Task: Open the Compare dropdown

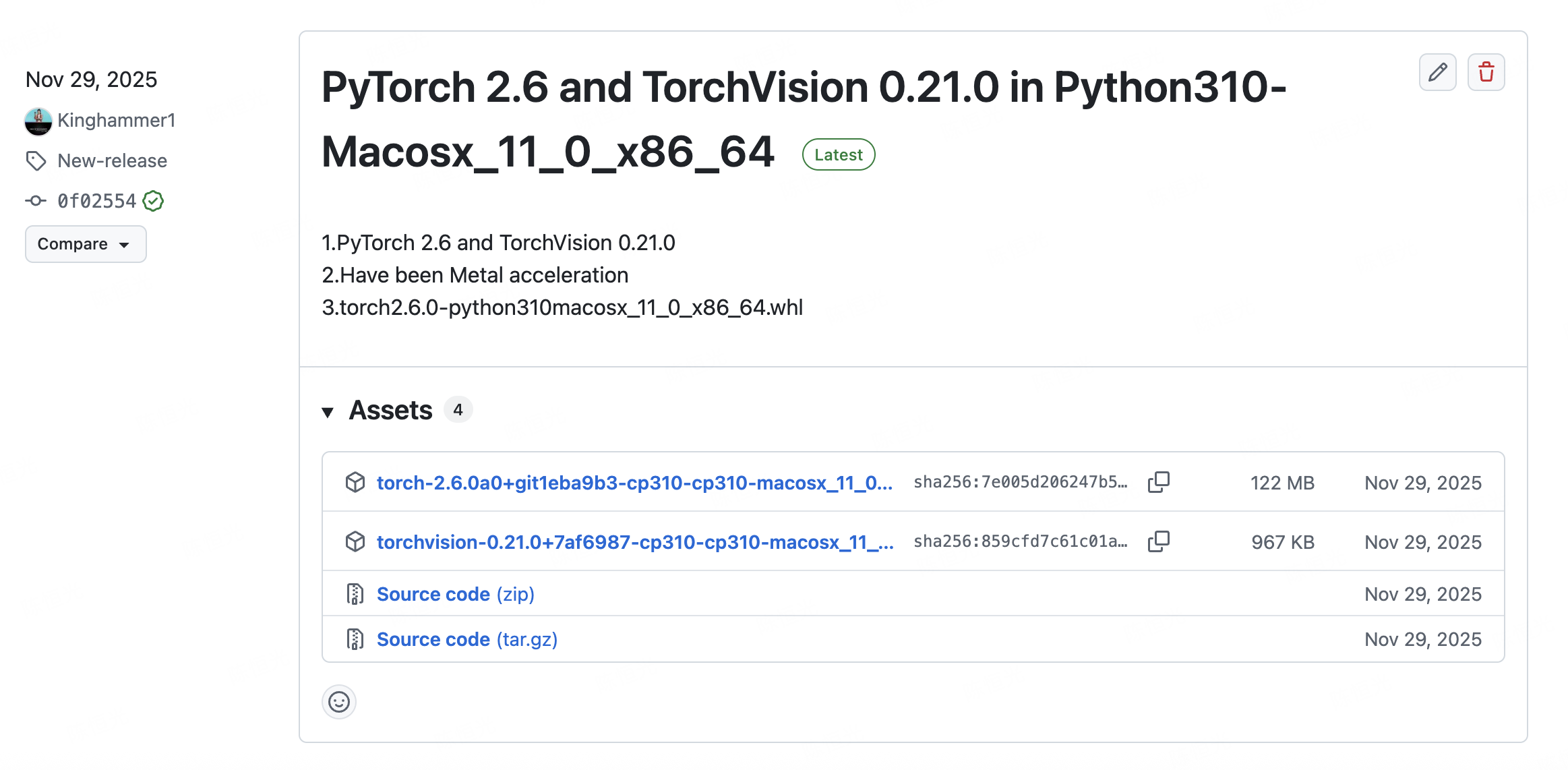Action: point(86,244)
